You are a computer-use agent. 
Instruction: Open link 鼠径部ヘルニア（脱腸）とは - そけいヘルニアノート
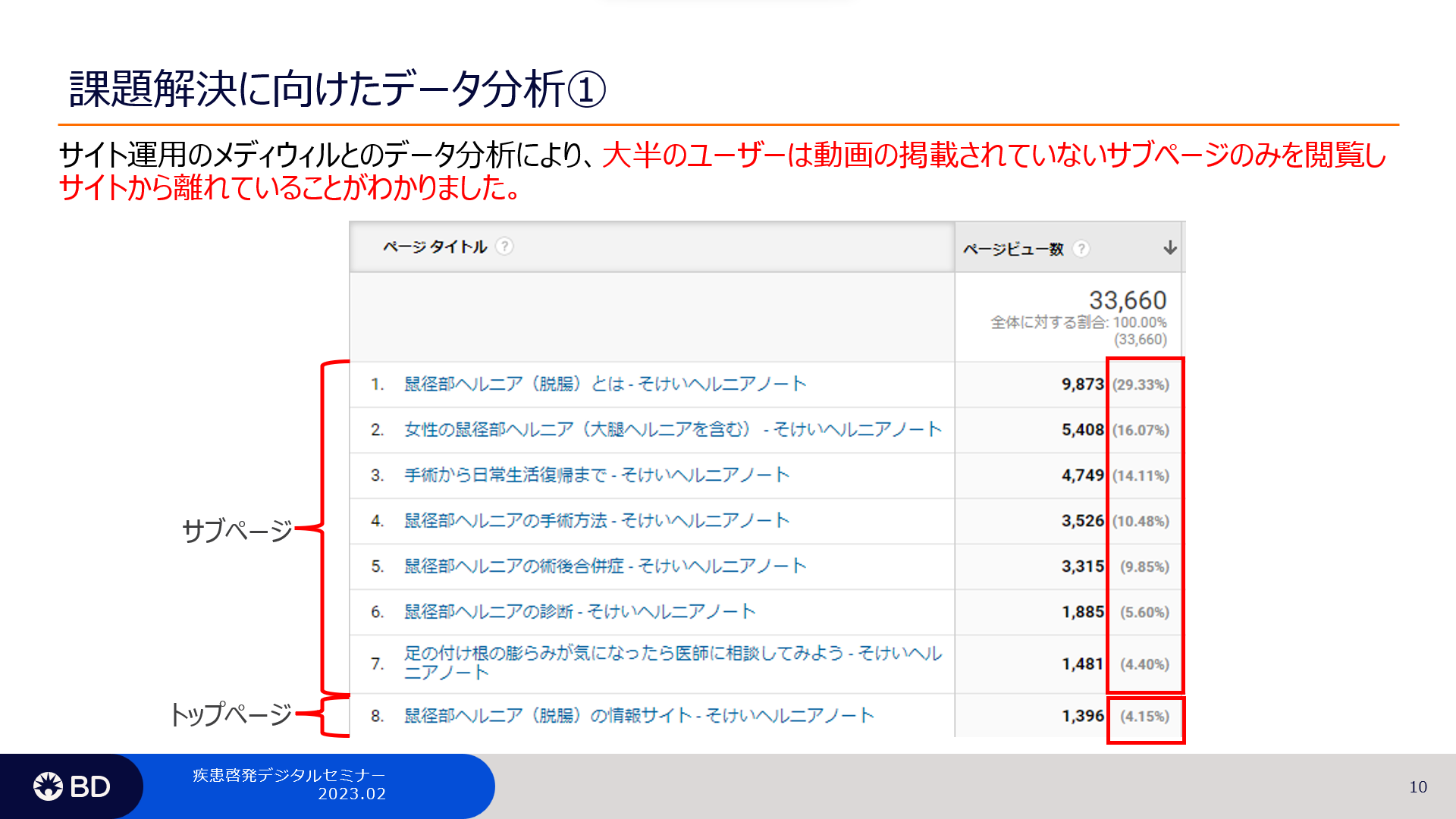[x=604, y=384]
